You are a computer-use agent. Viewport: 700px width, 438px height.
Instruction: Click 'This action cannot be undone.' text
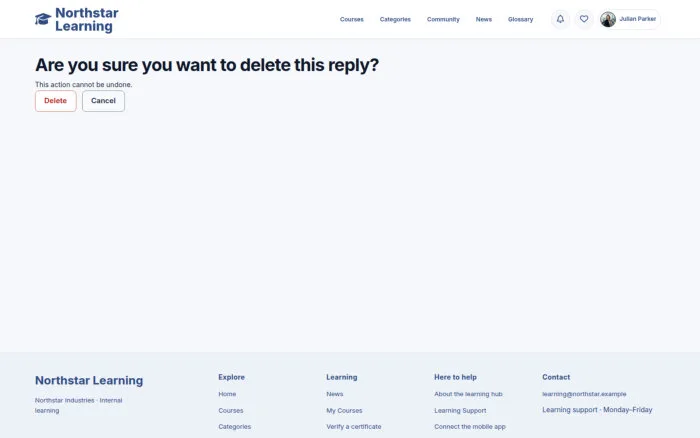pos(83,84)
